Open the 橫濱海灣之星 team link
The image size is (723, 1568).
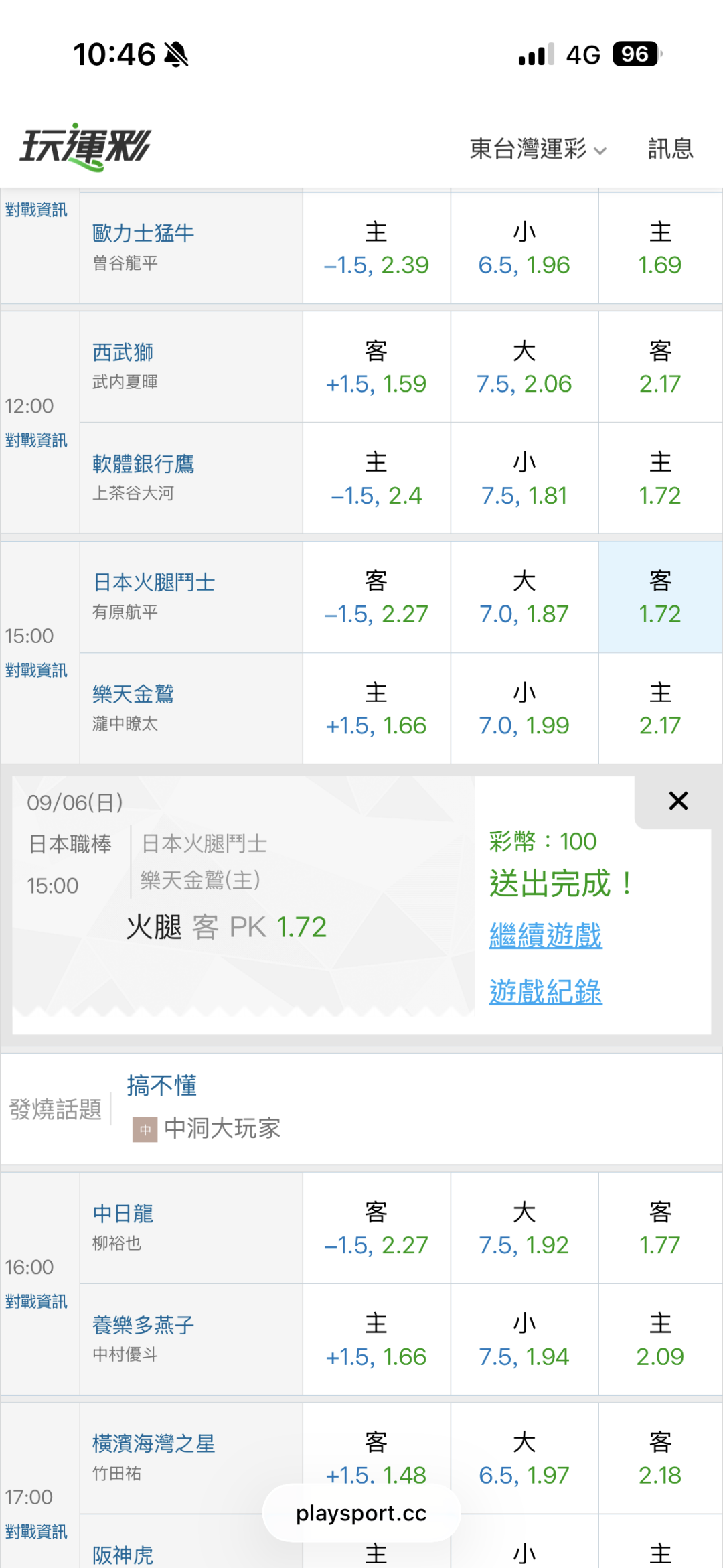click(153, 1443)
